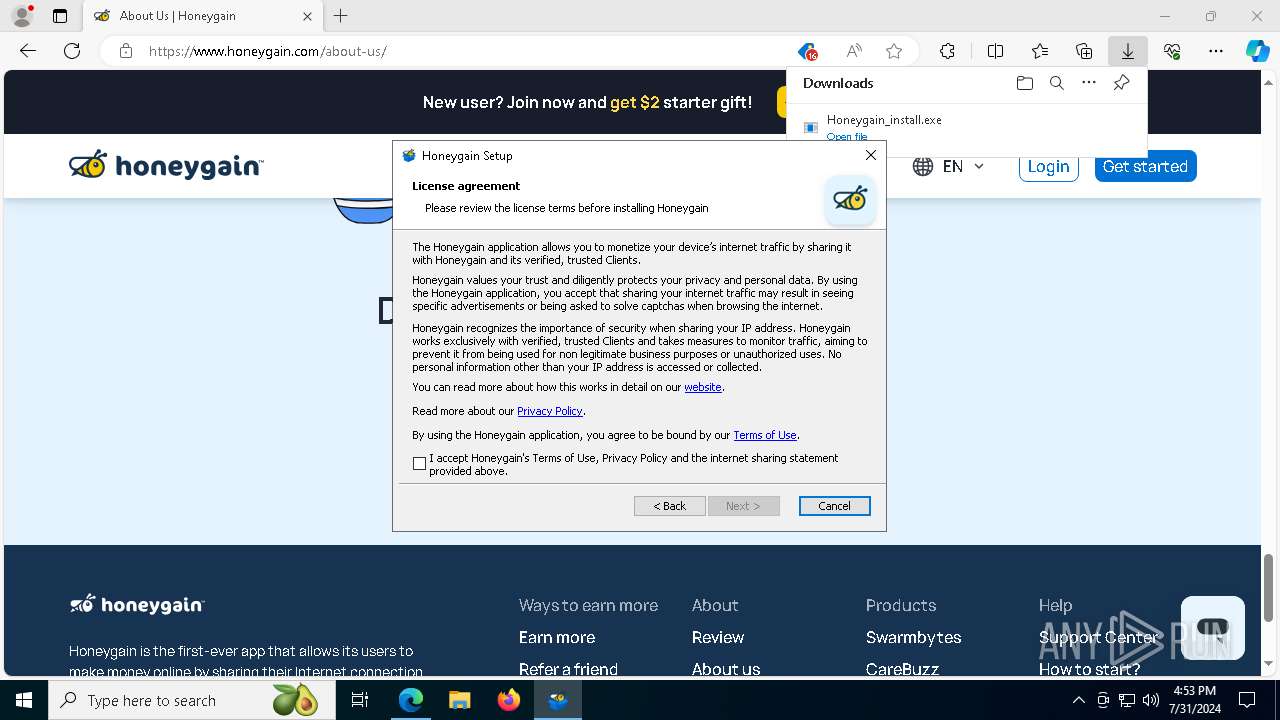Accept Honeygain's Terms of Use checkbox
The image size is (1280, 720).
419,464
